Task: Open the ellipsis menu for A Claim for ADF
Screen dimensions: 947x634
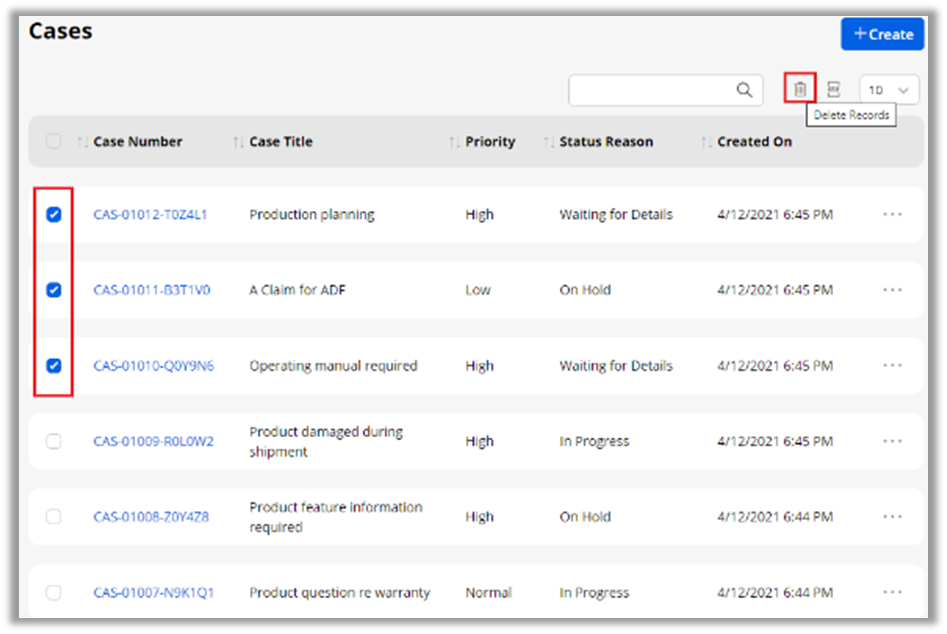Action: [892, 290]
